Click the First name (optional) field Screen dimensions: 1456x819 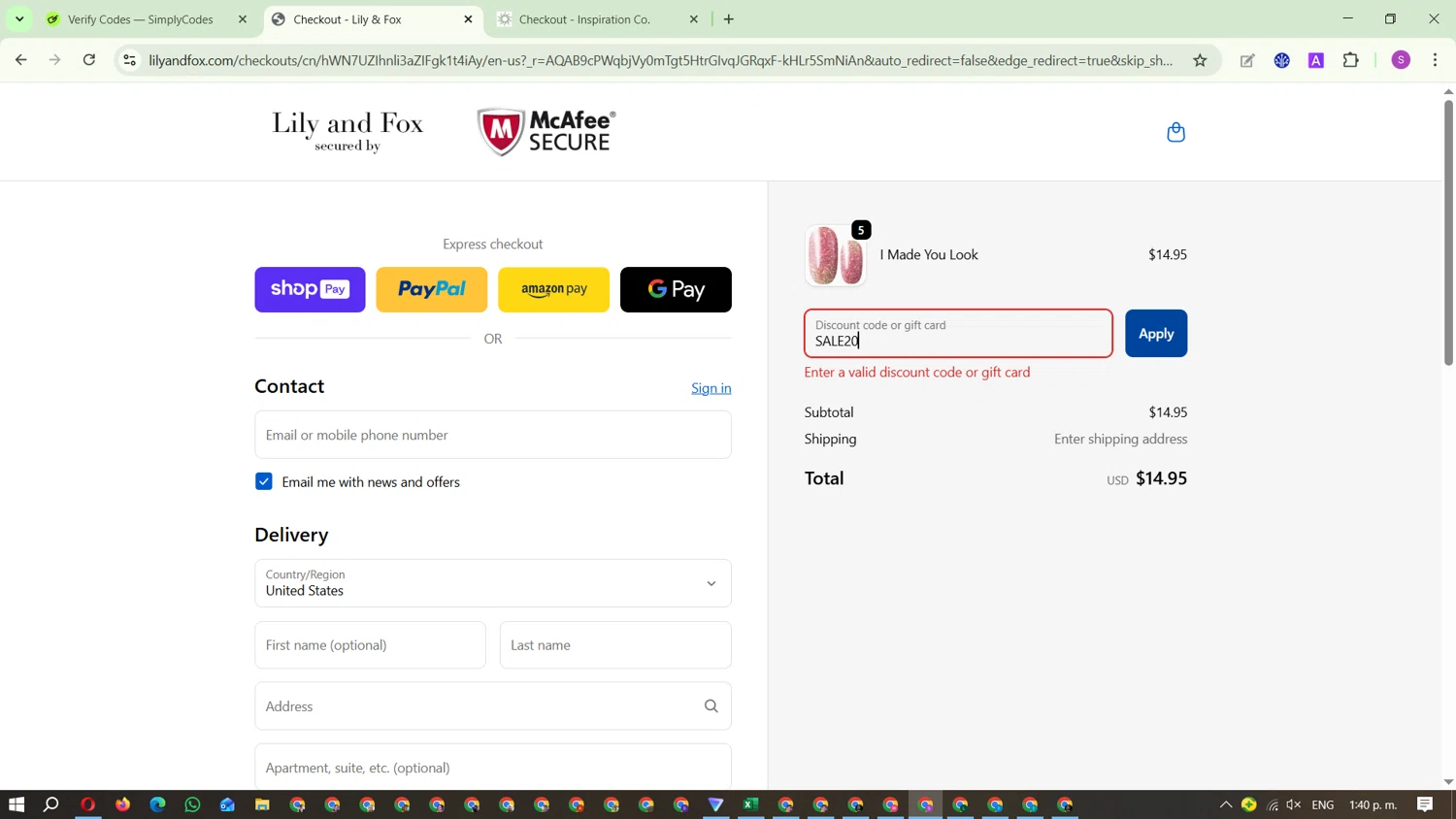[x=370, y=645]
